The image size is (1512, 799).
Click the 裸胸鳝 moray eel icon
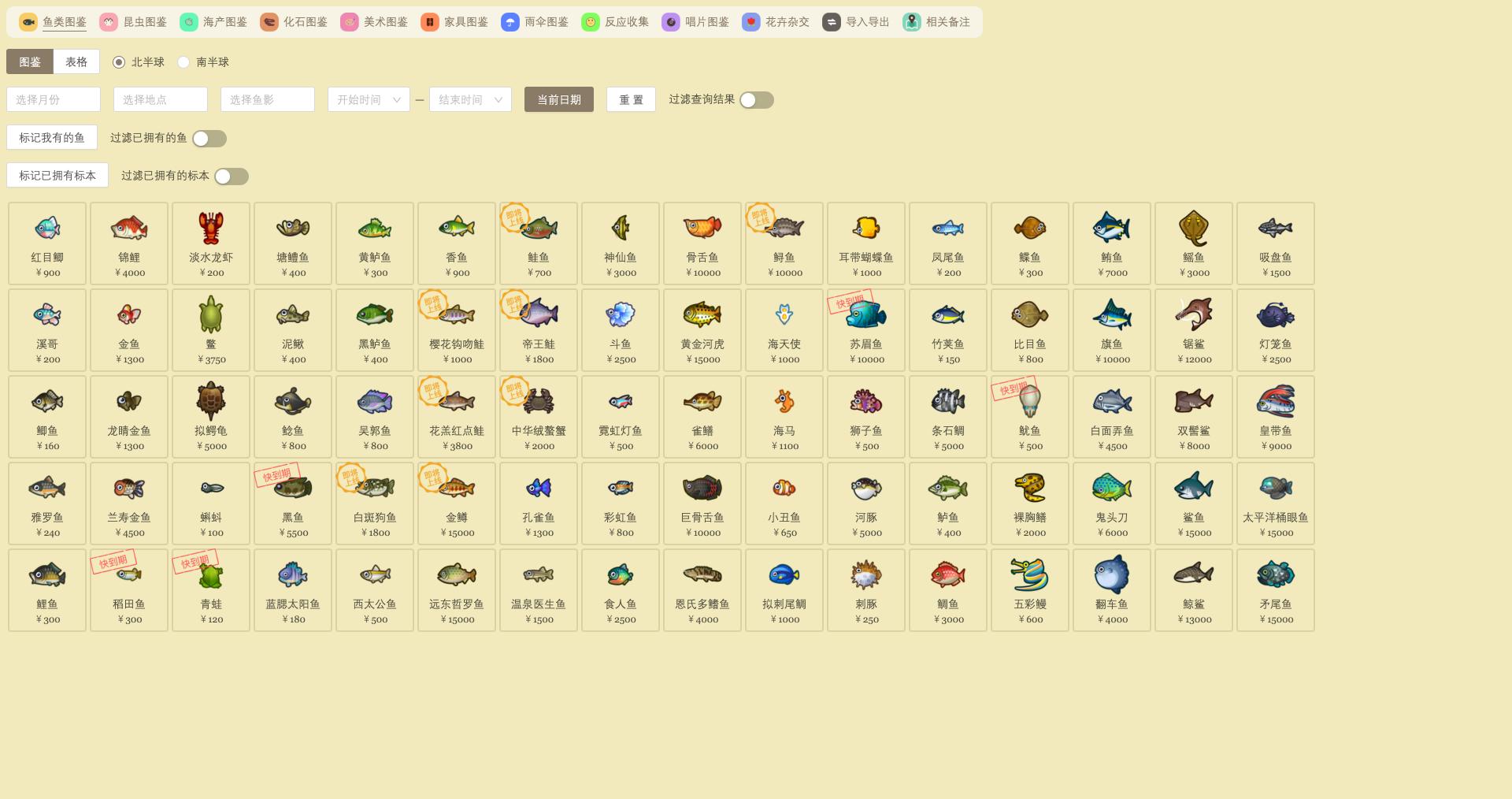tap(1030, 488)
